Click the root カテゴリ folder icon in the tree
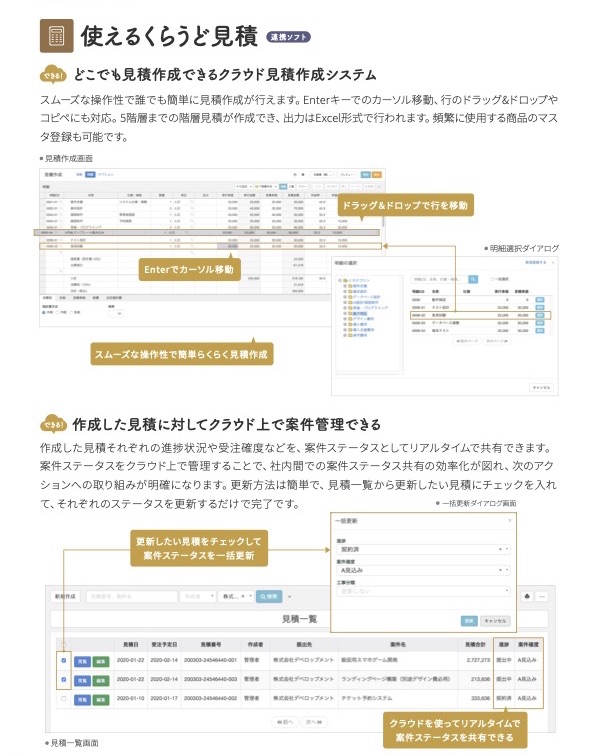The height and width of the screenshot is (756, 595). click(x=346, y=281)
